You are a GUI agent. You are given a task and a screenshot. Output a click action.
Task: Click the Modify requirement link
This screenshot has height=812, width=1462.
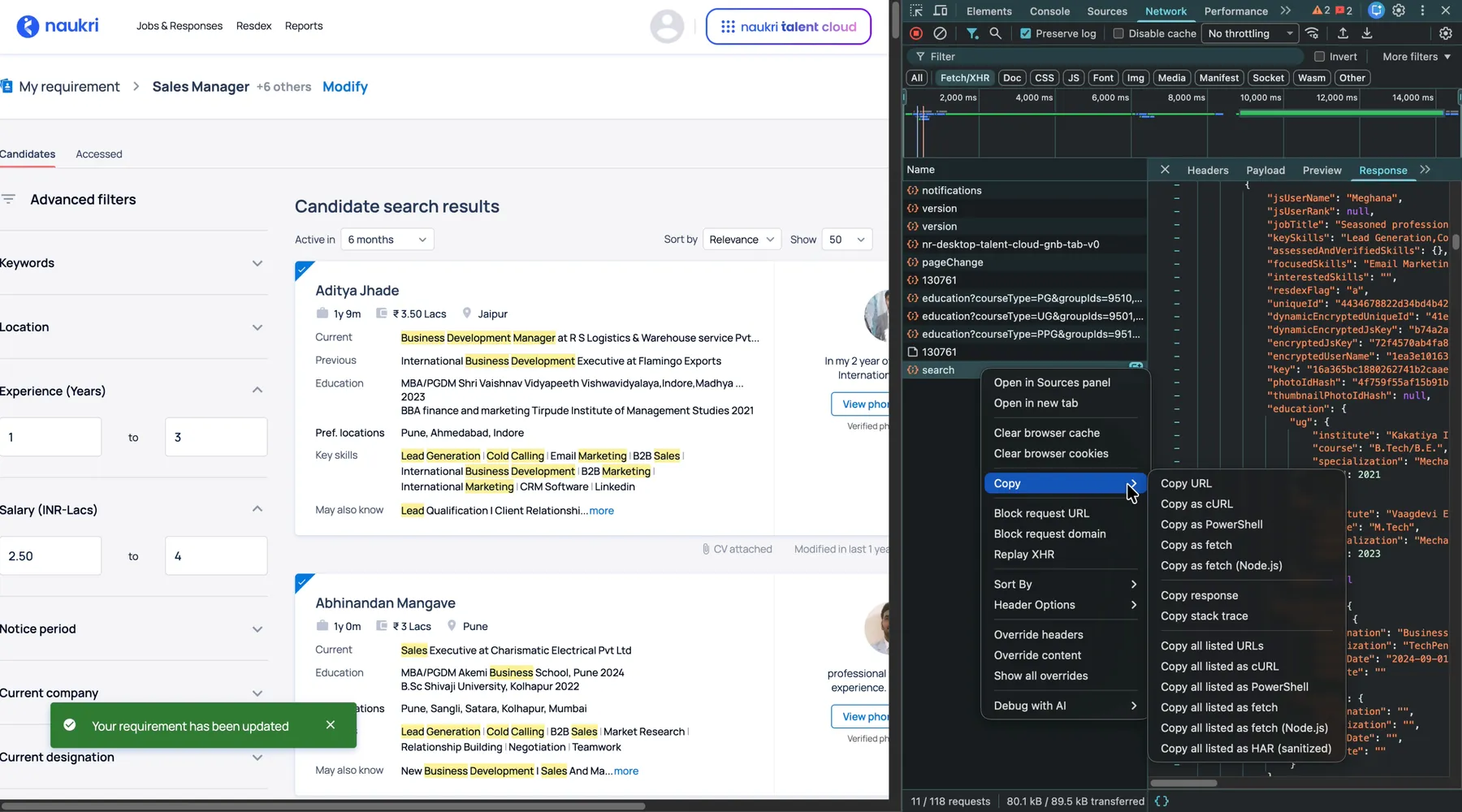pyautogui.click(x=345, y=87)
